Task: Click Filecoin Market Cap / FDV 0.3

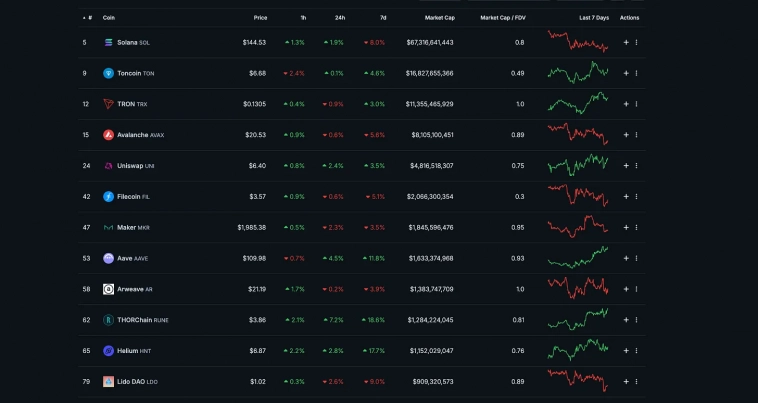Action: coord(519,197)
